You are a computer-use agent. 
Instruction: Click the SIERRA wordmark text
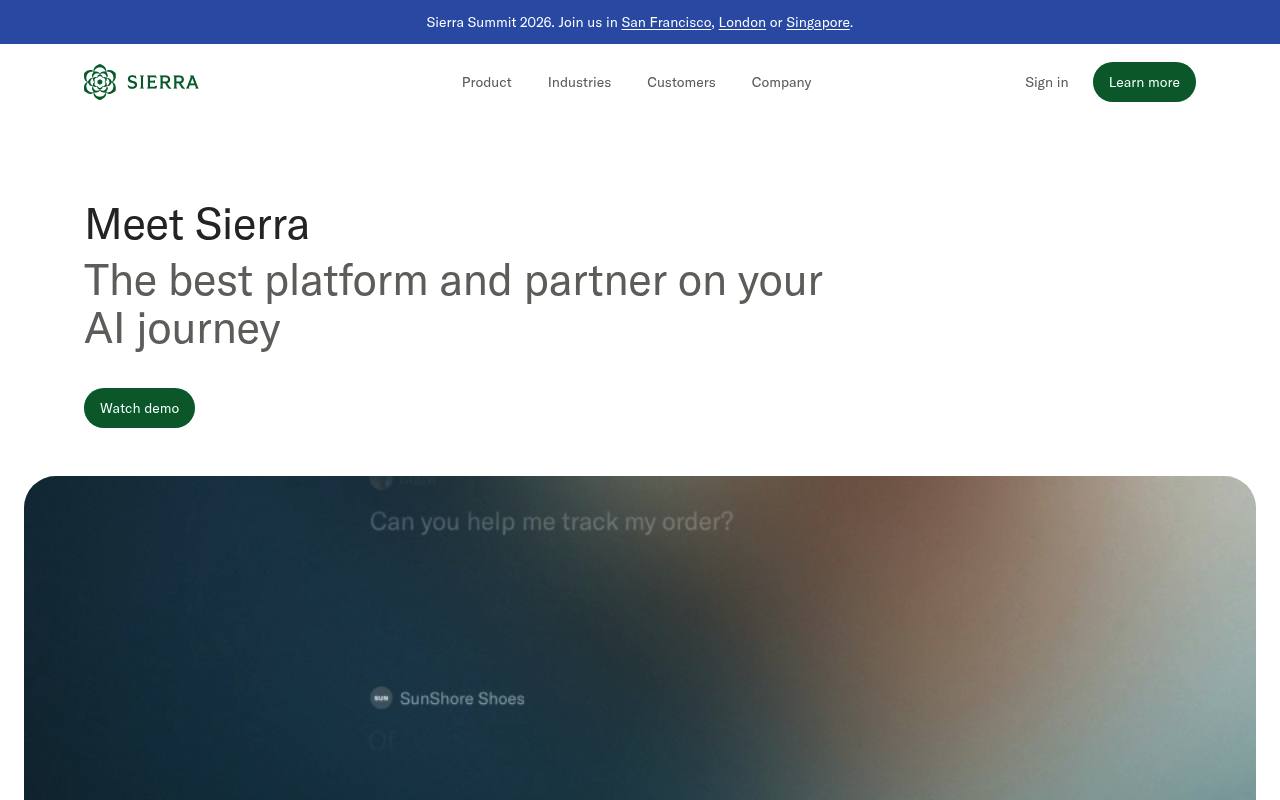[163, 82]
